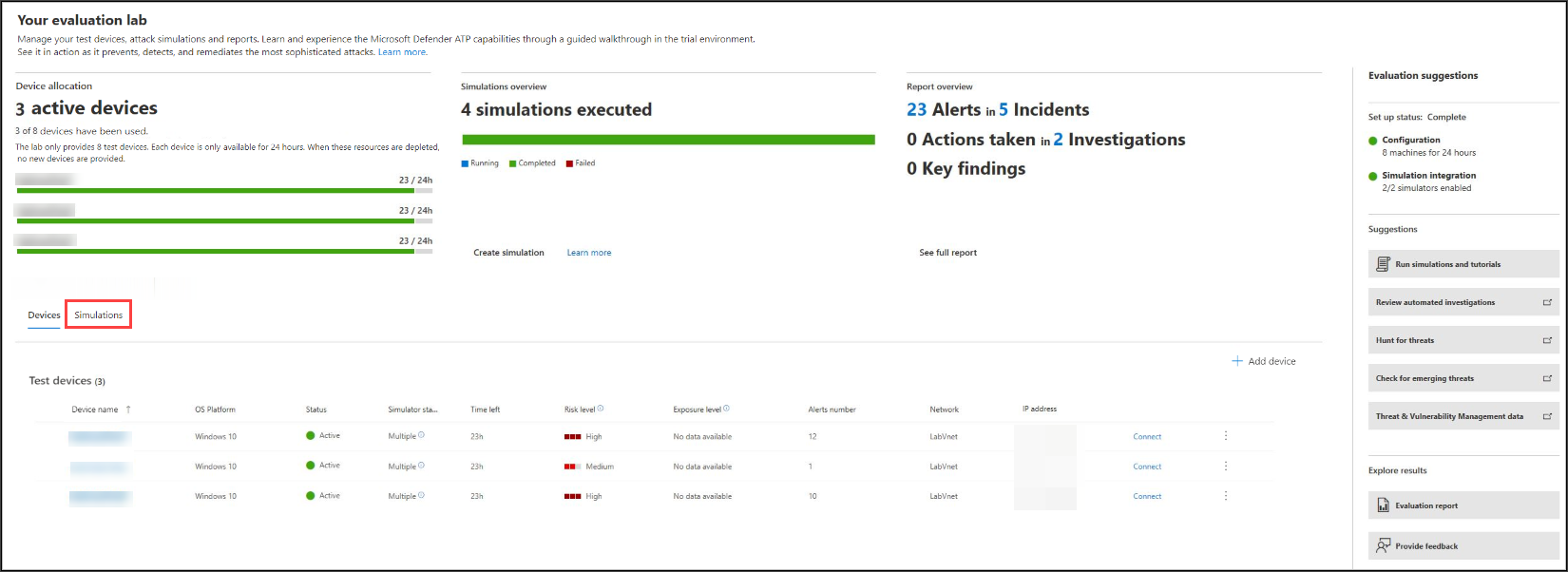Click the Provide feedback person icon

(1383, 545)
